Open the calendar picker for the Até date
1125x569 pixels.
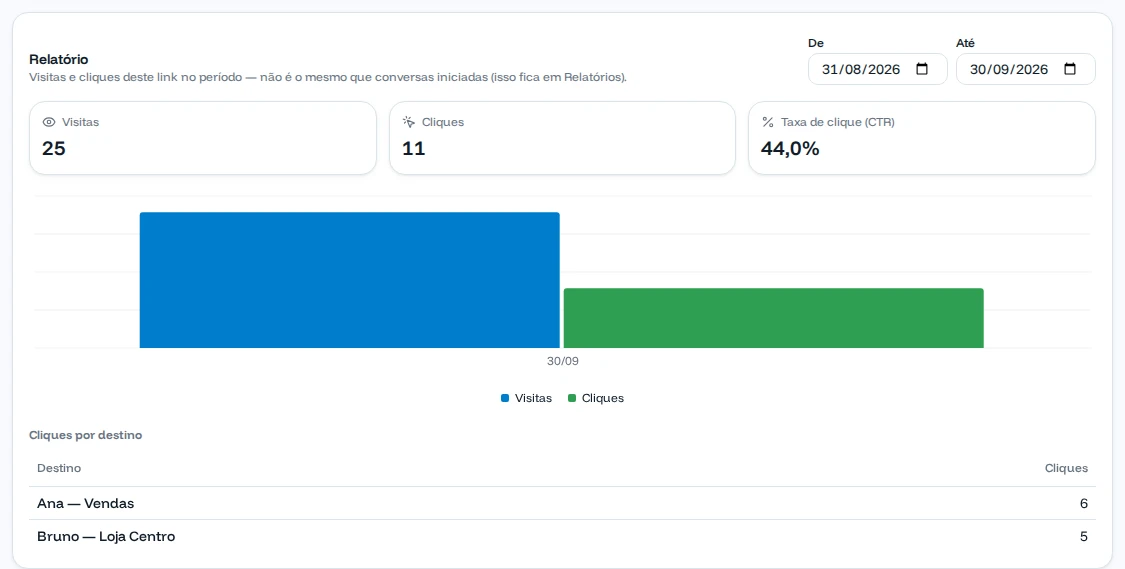click(1070, 69)
